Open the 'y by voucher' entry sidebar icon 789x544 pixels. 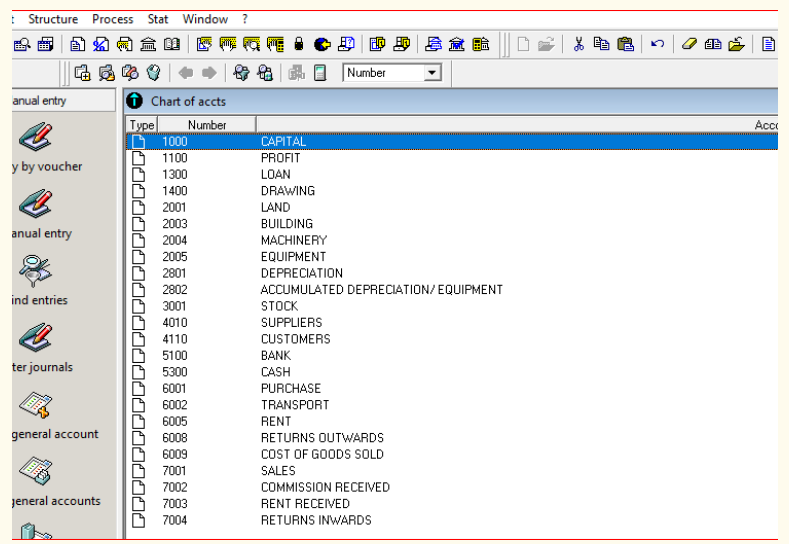36,137
